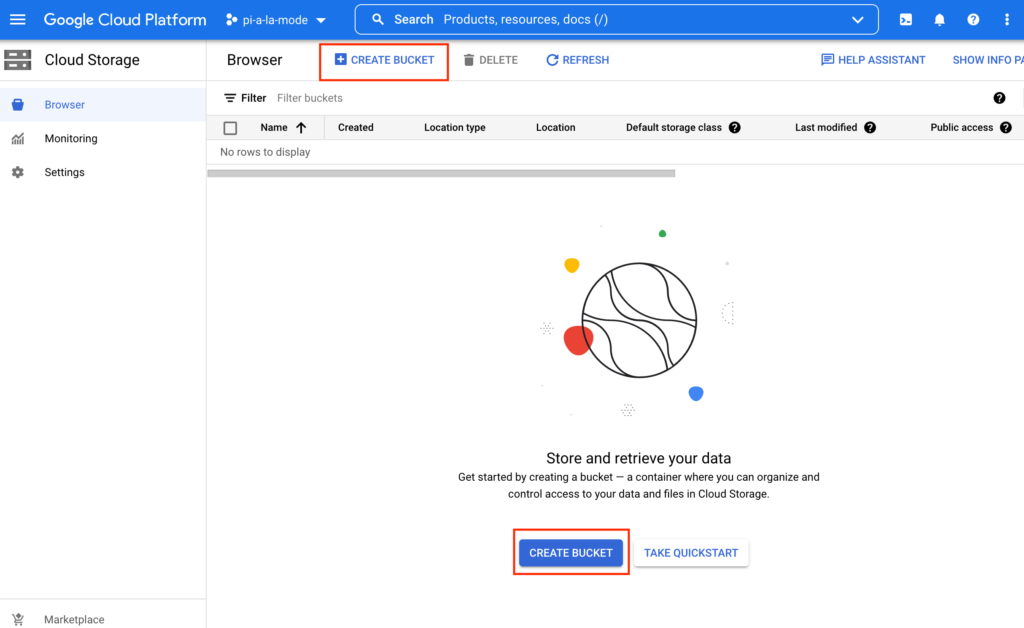Open the three-dot more options menu

1006,20
